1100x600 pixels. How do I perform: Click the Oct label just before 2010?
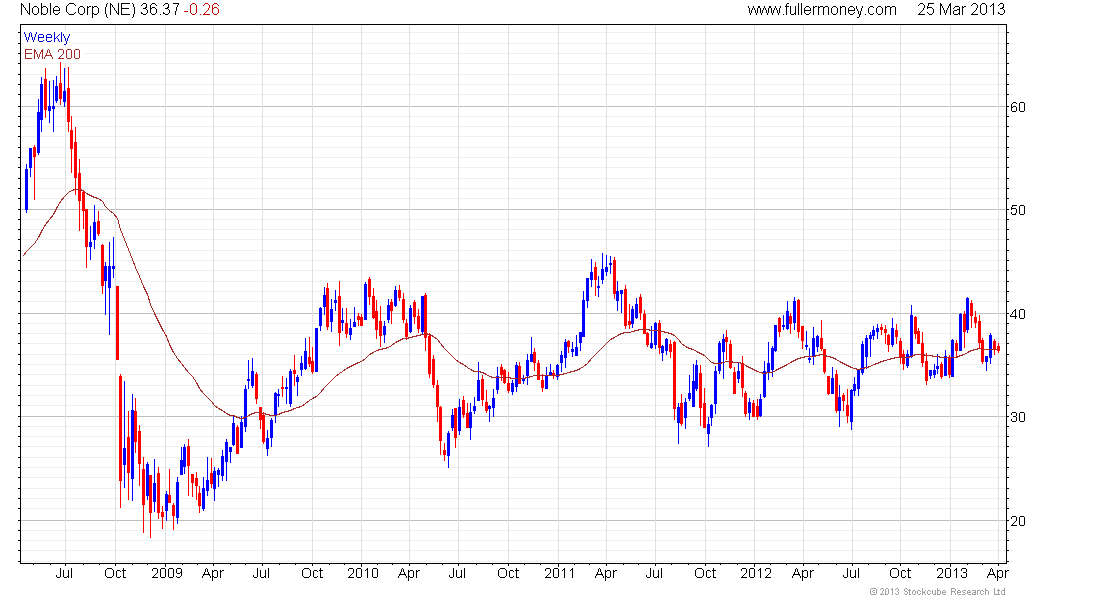click(x=311, y=573)
